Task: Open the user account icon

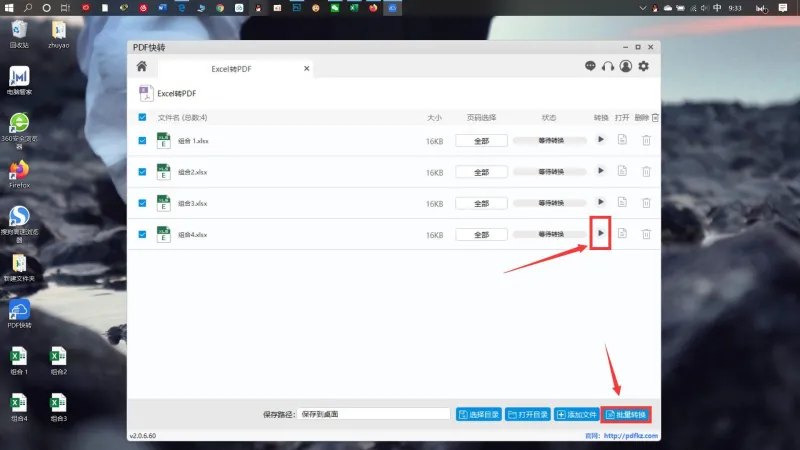Action: (626, 66)
